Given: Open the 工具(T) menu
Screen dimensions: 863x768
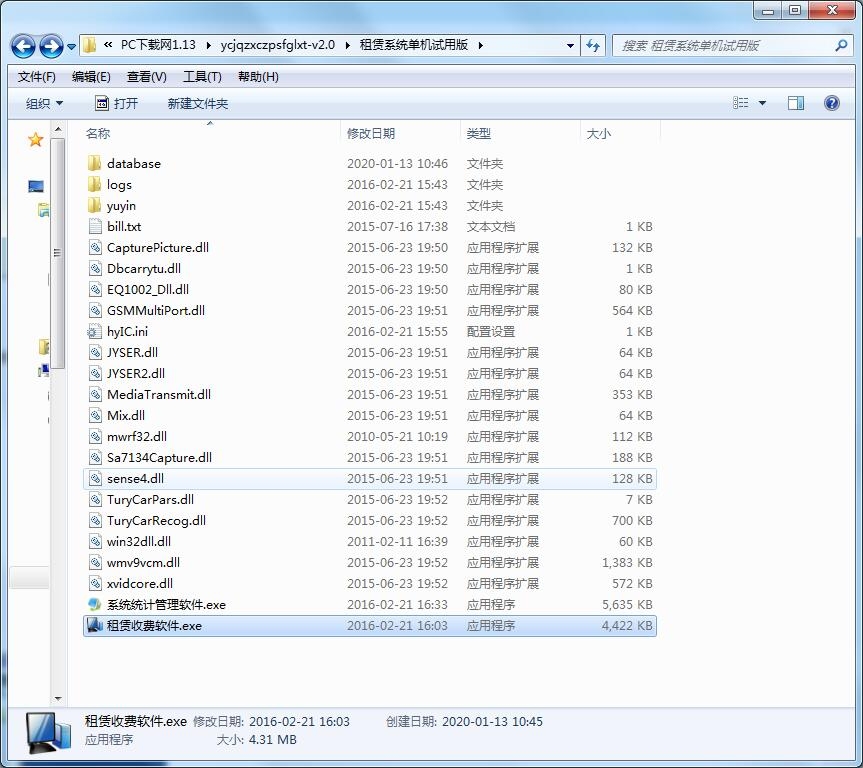Looking at the screenshot, I should coord(202,77).
